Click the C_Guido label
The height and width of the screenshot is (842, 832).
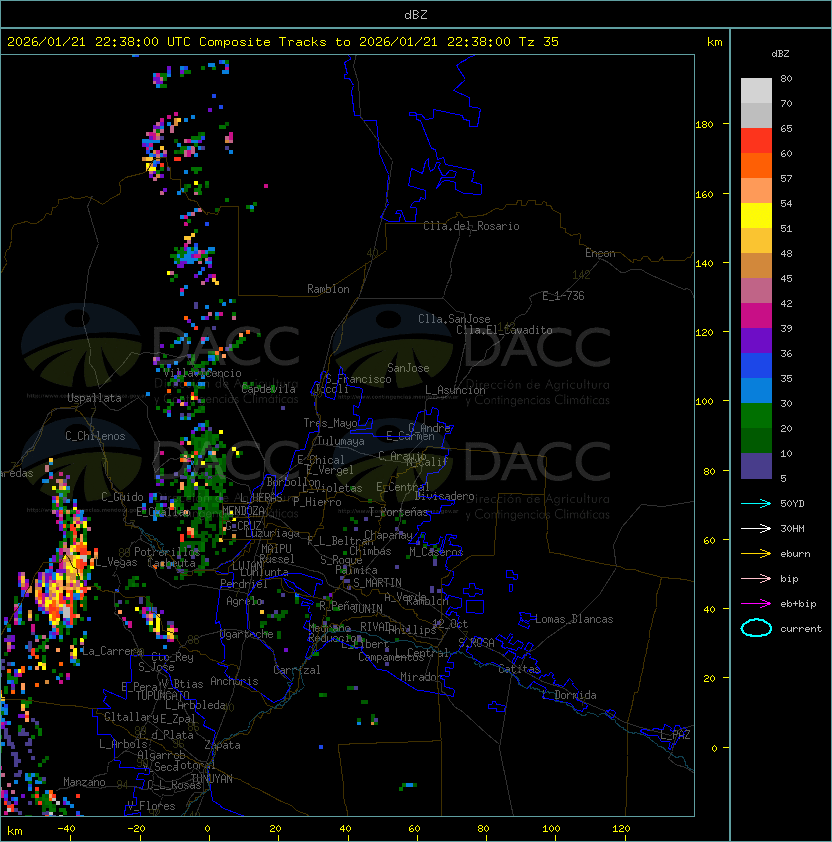[122, 497]
